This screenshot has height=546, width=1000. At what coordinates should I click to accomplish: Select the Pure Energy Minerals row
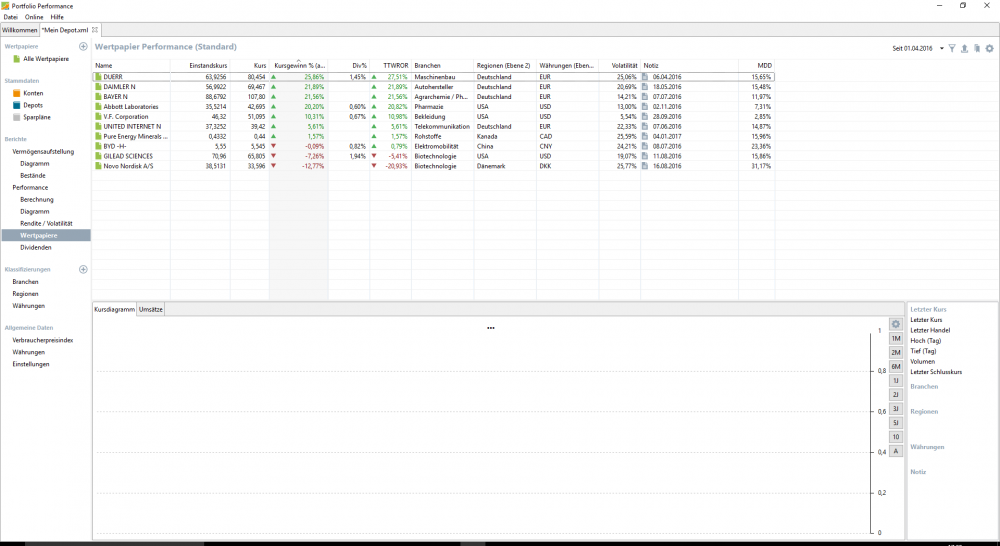coord(434,136)
